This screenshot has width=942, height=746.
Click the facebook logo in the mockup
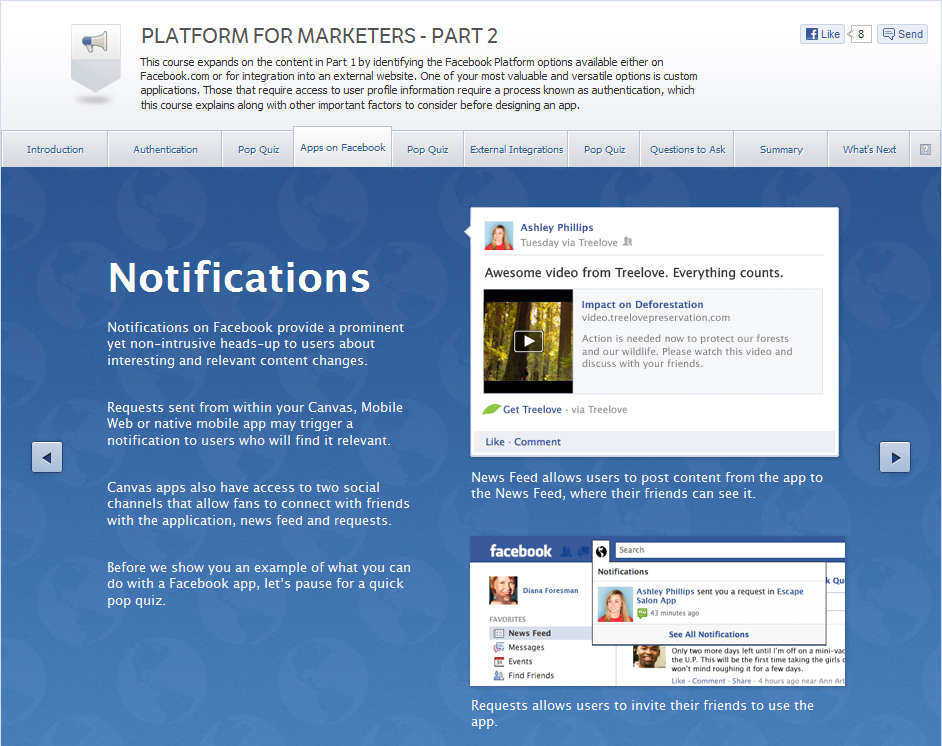click(520, 551)
